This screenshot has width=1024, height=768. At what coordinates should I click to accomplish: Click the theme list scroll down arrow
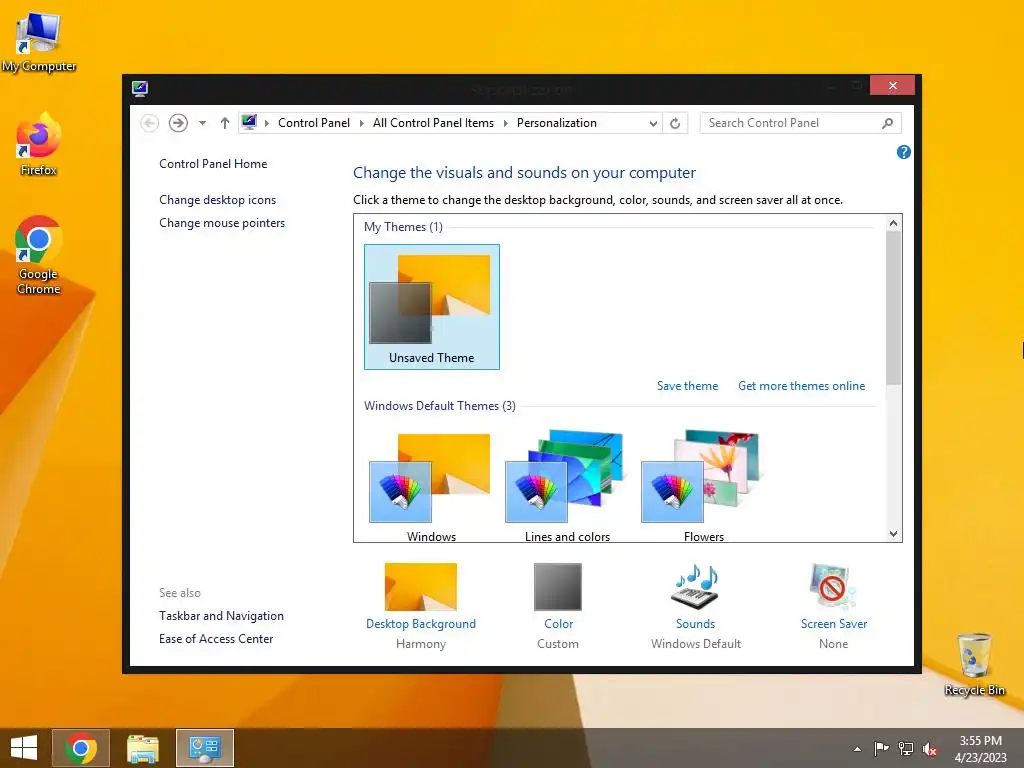(893, 534)
